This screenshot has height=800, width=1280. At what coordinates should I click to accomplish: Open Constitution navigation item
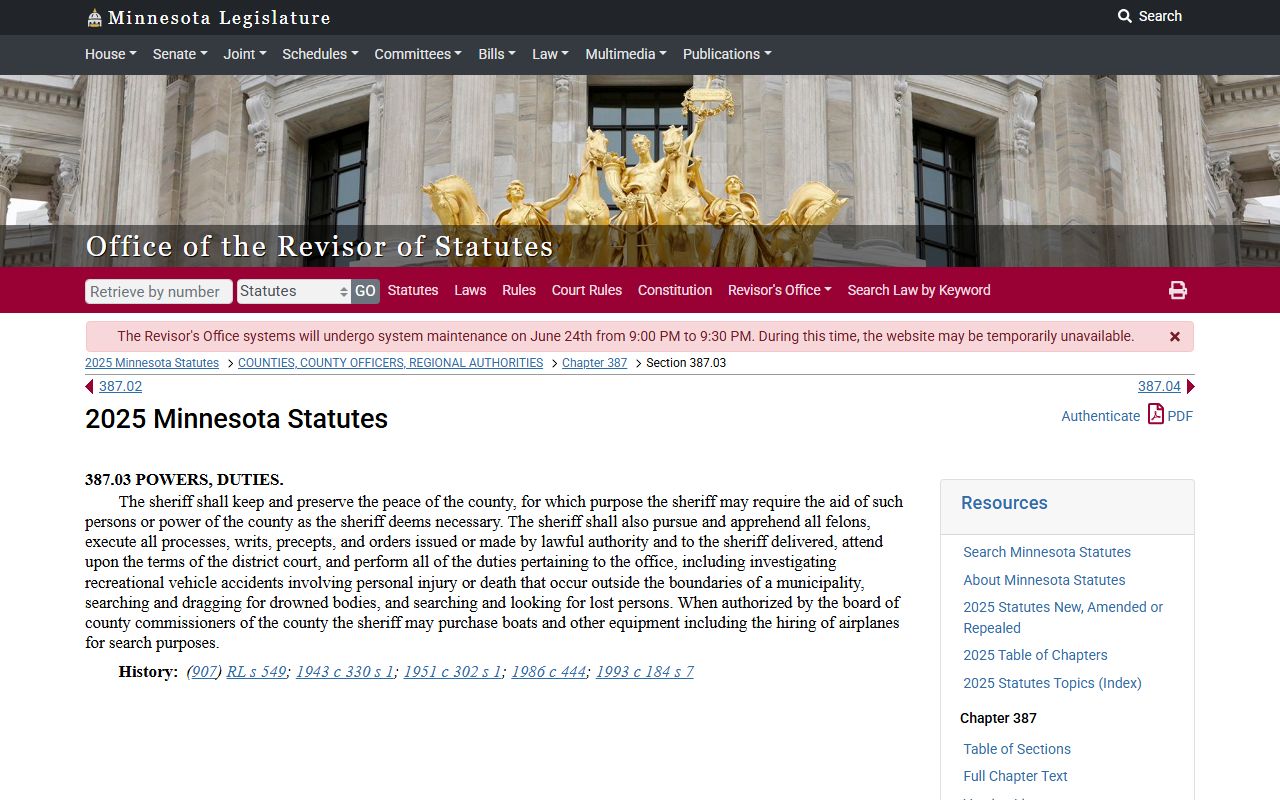675,290
